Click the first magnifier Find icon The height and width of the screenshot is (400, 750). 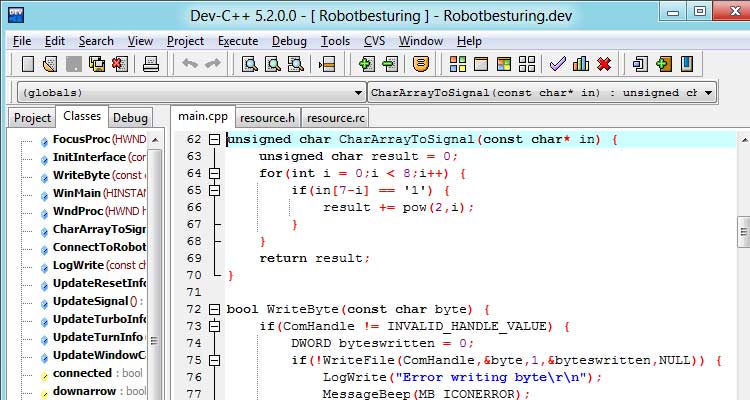point(250,64)
